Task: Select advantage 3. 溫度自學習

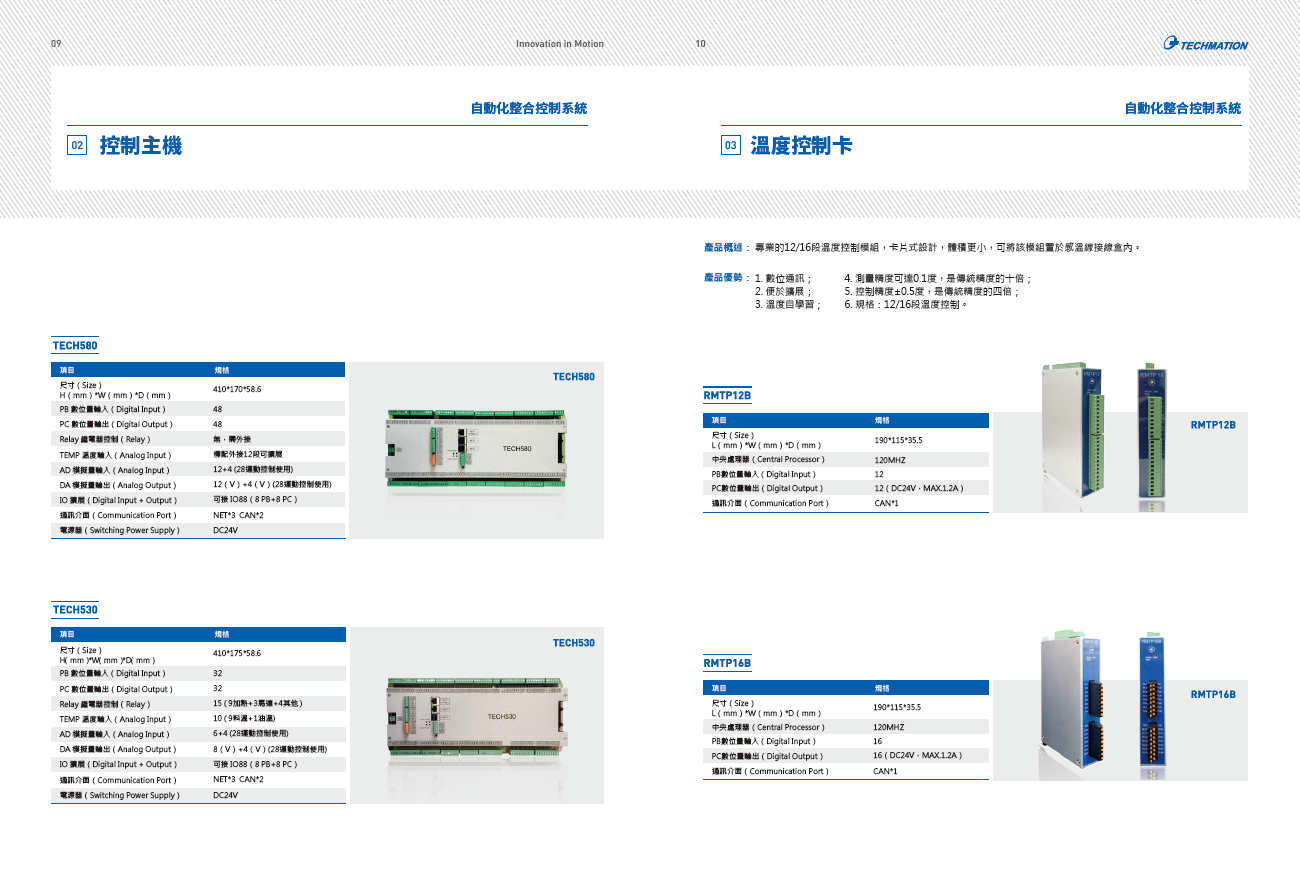Action: click(788, 304)
